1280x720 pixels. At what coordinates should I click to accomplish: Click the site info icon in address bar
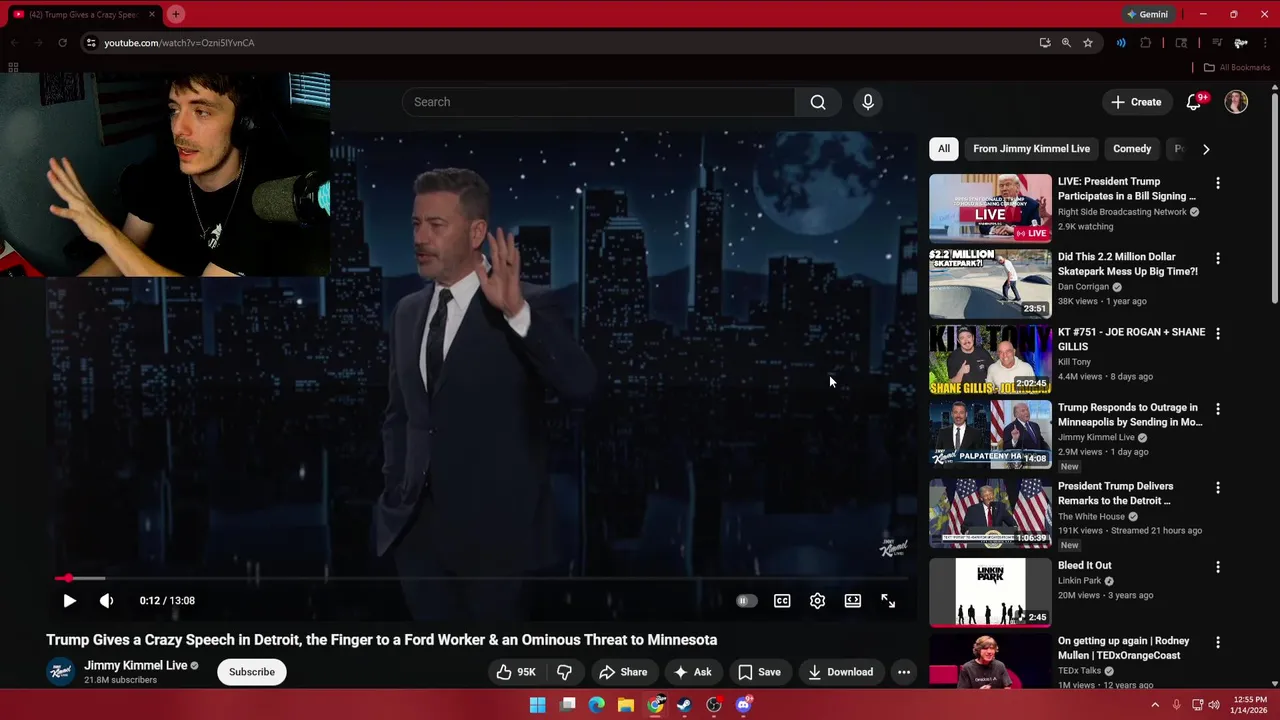point(91,43)
